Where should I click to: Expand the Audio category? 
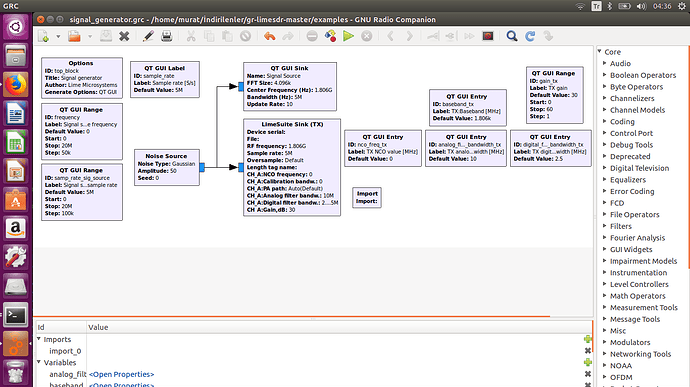(x=605, y=63)
